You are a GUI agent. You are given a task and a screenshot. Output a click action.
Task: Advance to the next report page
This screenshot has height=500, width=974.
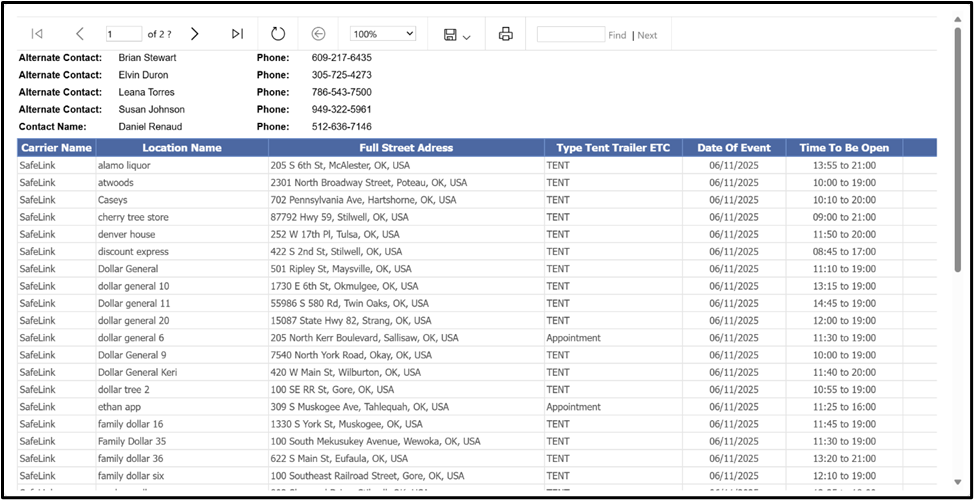194,34
